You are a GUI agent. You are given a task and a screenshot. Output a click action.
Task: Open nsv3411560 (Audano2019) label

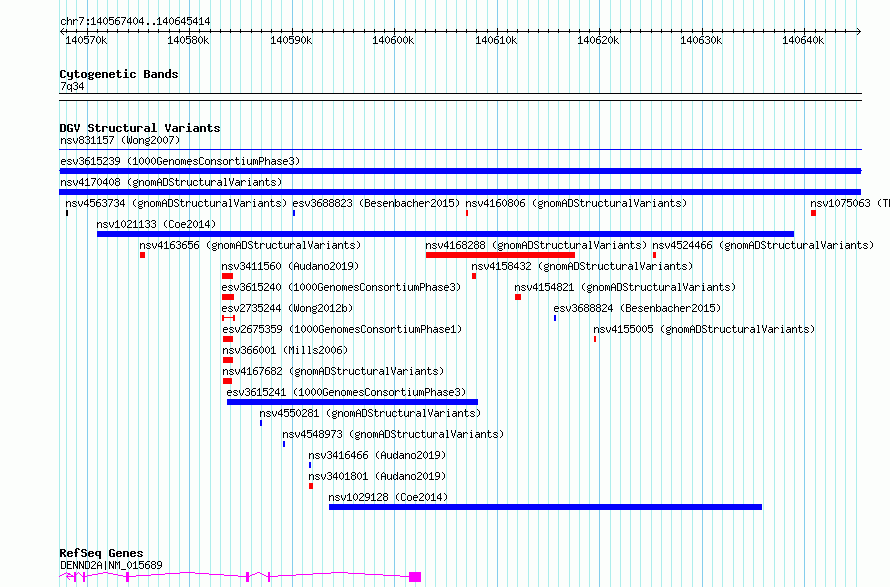290,266
